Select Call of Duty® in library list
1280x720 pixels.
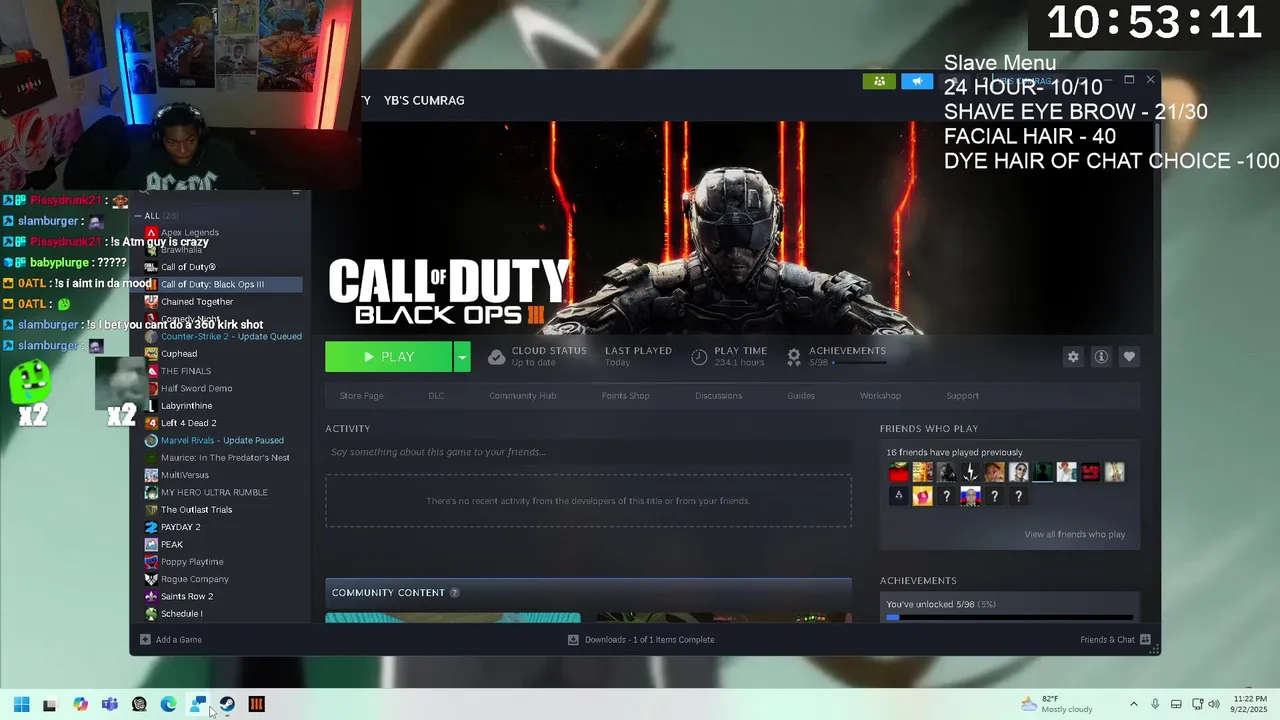[218, 267]
